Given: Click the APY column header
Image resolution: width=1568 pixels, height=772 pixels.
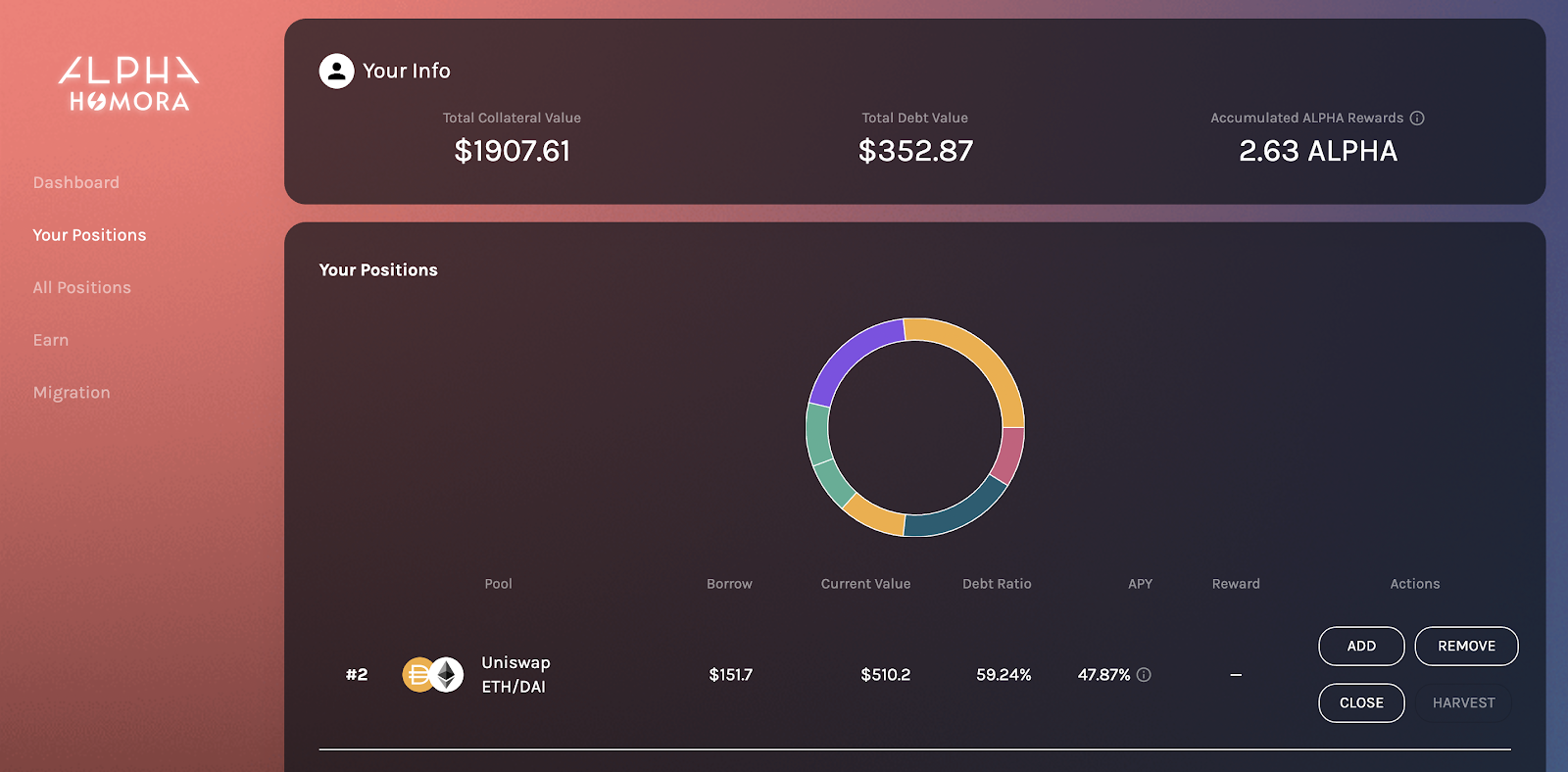Looking at the screenshot, I should click(x=1140, y=584).
